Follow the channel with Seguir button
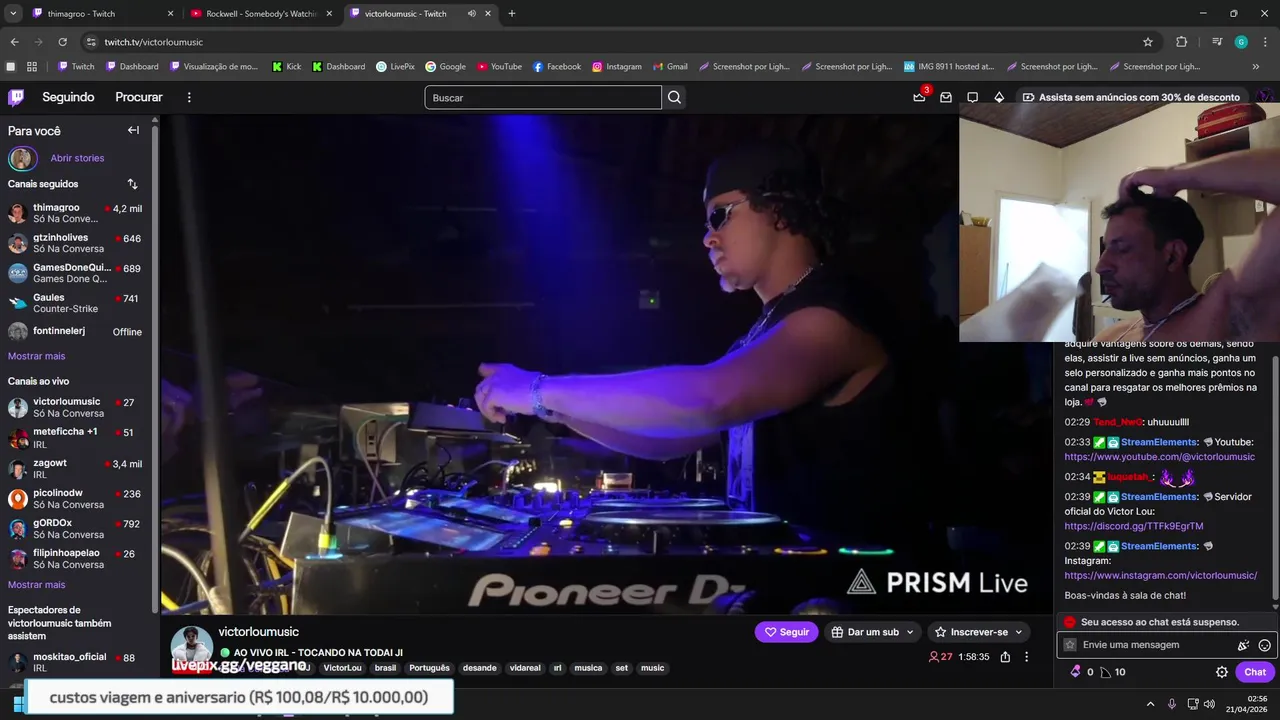 pyautogui.click(x=786, y=632)
